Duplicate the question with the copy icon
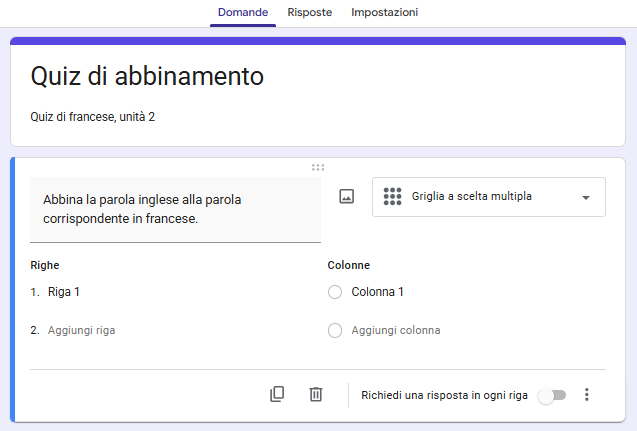637x431 pixels. (277, 394)
